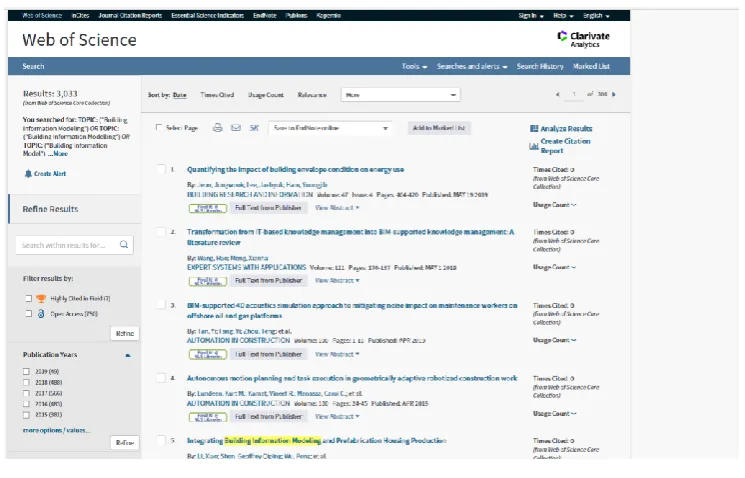
Task: Open InCites in top navigation
Action: [80, 16]
